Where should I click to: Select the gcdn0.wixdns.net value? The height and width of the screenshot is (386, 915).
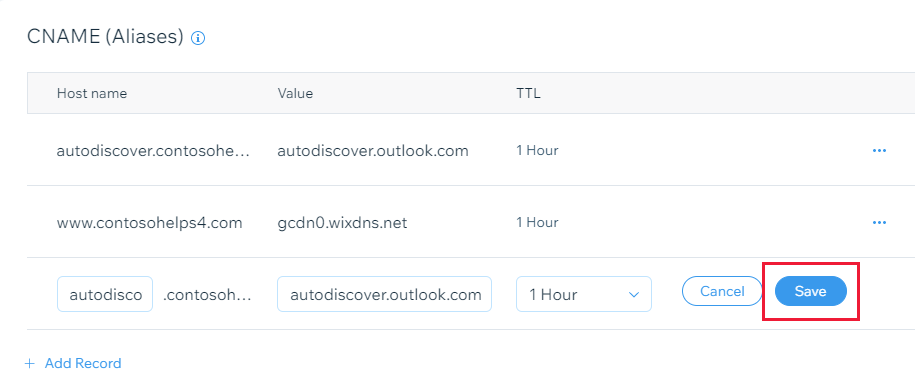[x=342, y=222]
